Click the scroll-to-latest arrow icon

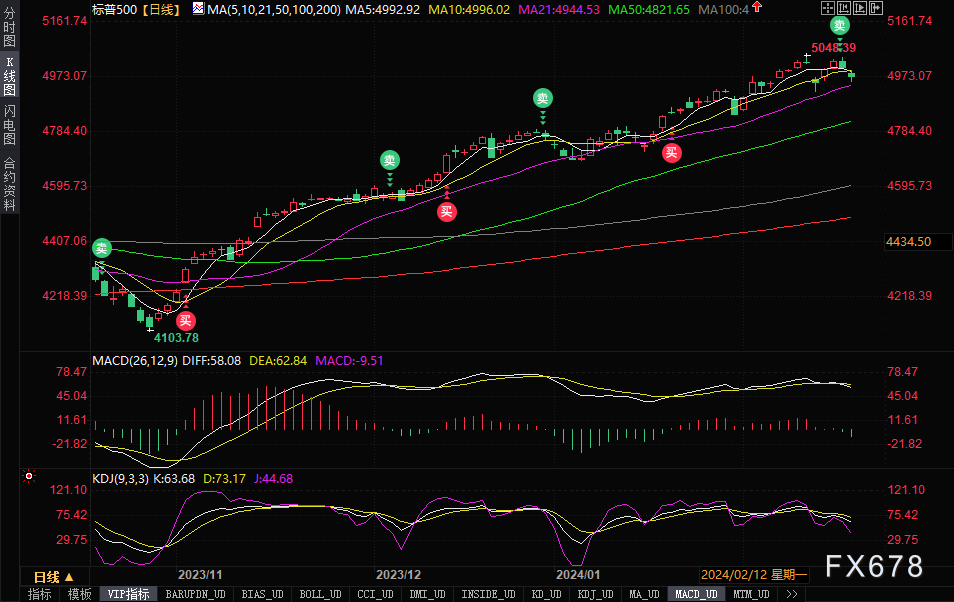pos(876,8)
